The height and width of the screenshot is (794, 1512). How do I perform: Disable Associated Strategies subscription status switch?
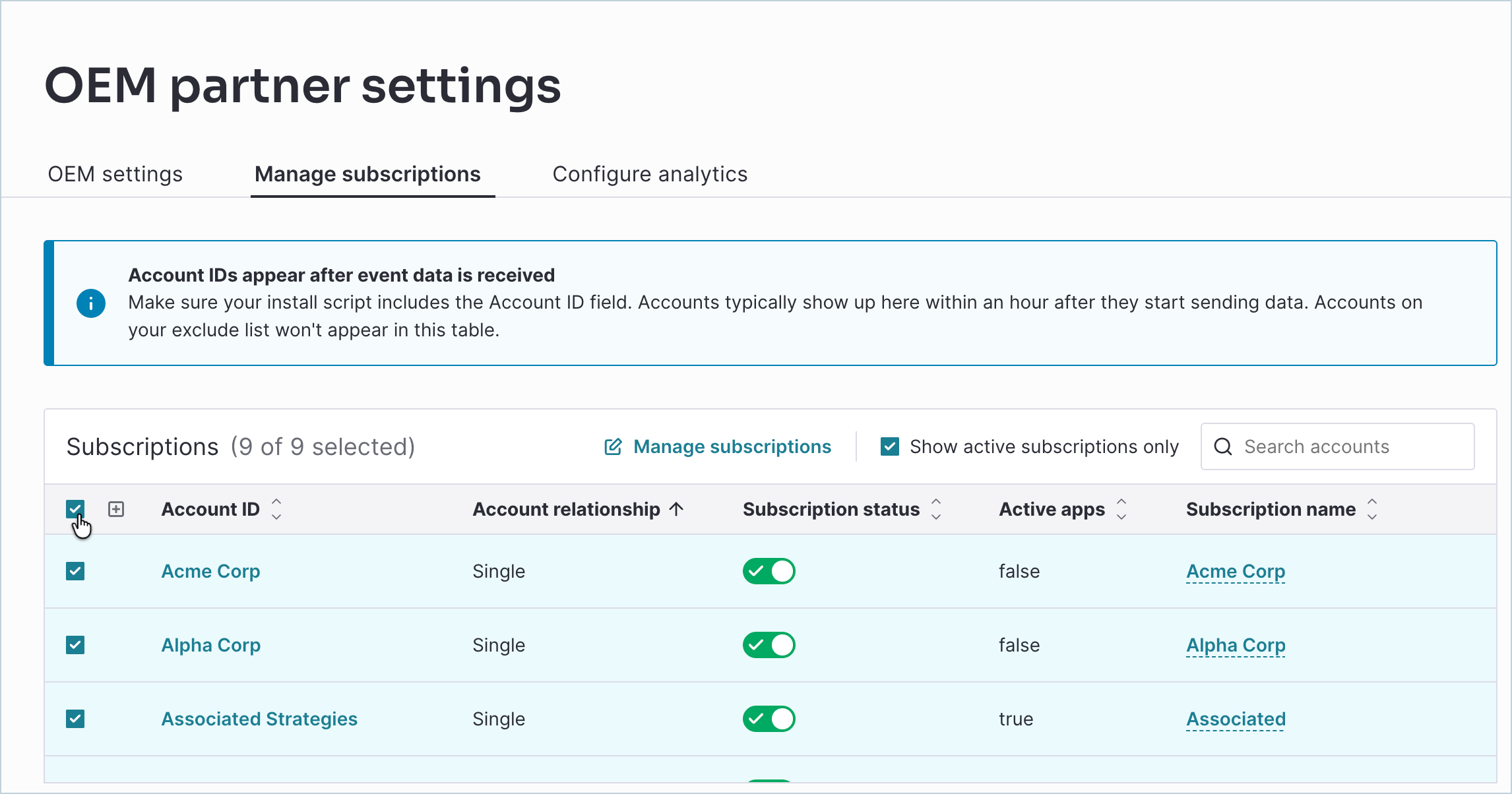tap(769, 719)
